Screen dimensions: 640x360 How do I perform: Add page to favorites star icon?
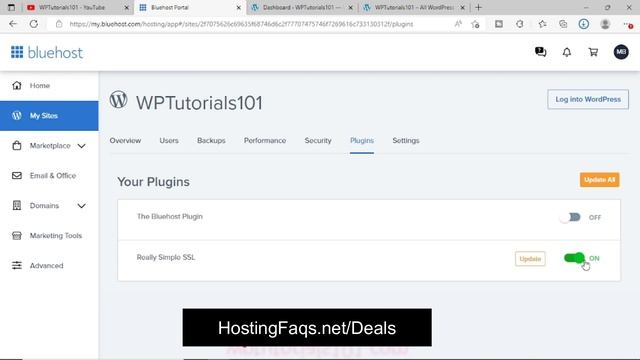pos(475,24)
